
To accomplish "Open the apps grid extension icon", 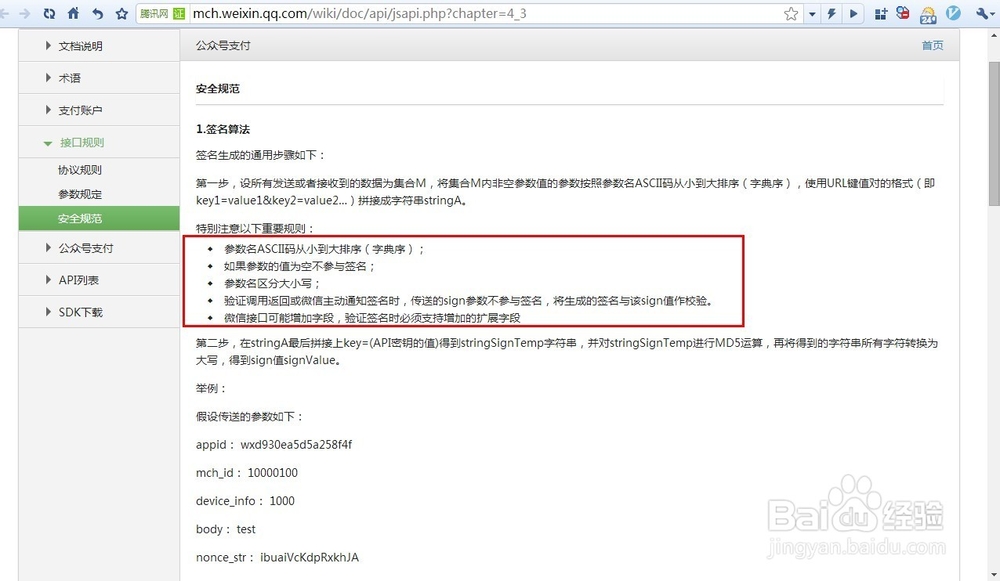I will coord(881,13).
